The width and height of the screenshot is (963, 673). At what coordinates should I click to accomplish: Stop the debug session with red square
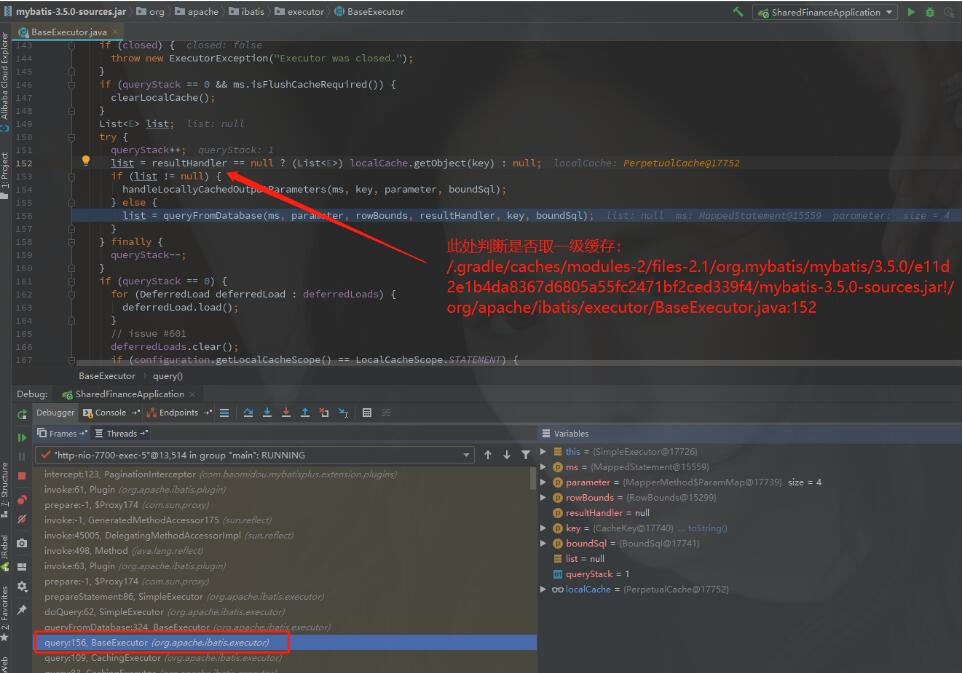pyautogui.click(x=22, y=476)
